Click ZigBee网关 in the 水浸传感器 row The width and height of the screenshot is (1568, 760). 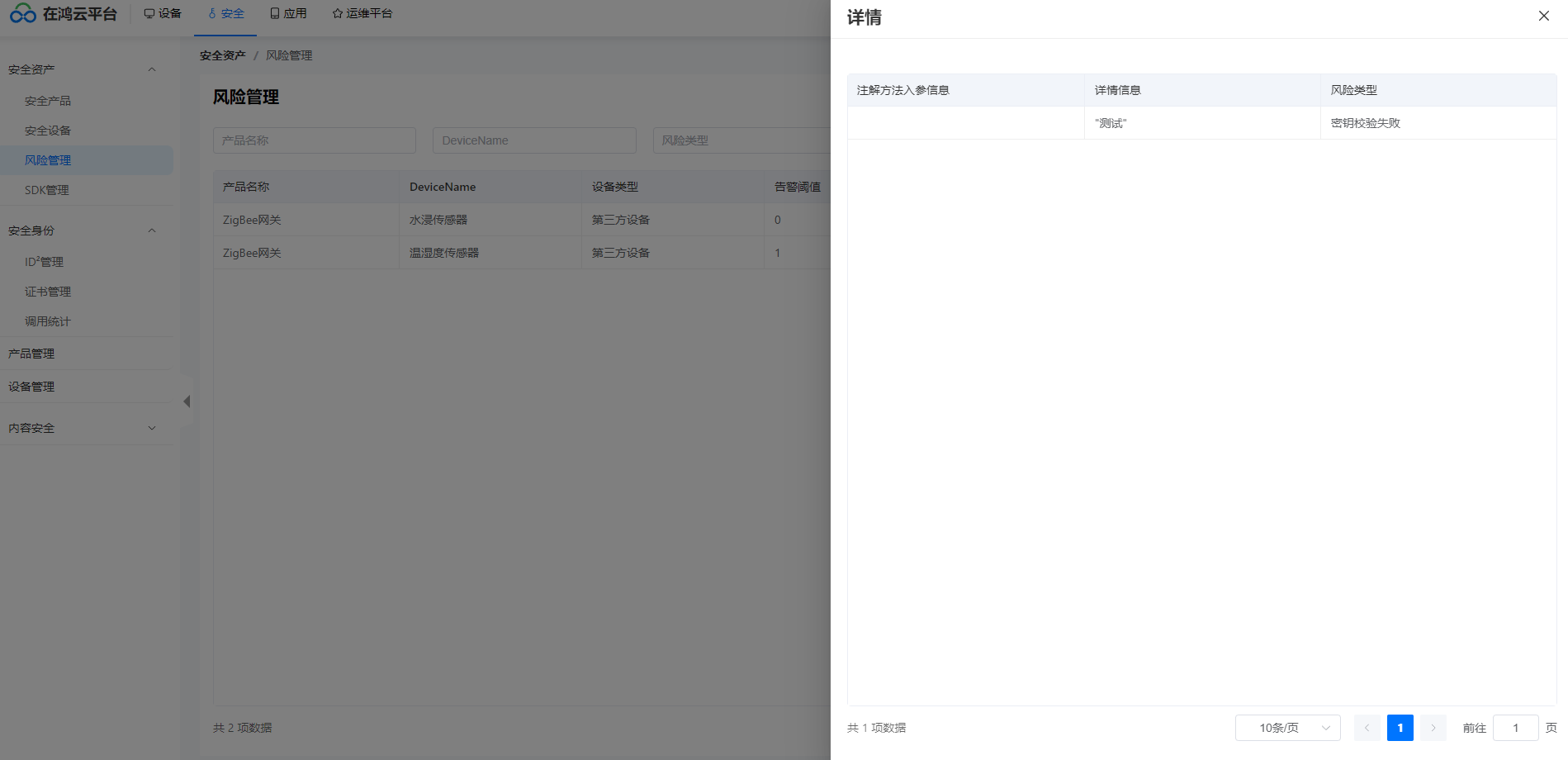pyautogui.click(x=252, y=220)
